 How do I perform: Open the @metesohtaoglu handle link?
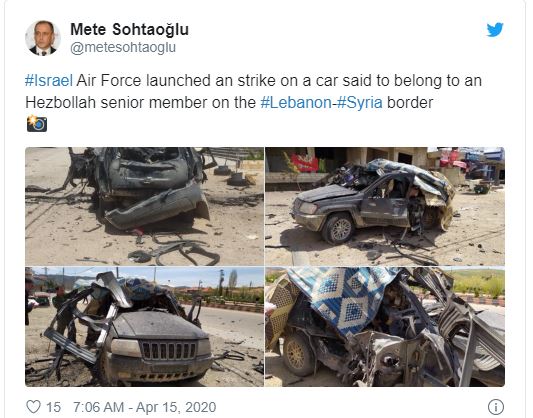123,48
